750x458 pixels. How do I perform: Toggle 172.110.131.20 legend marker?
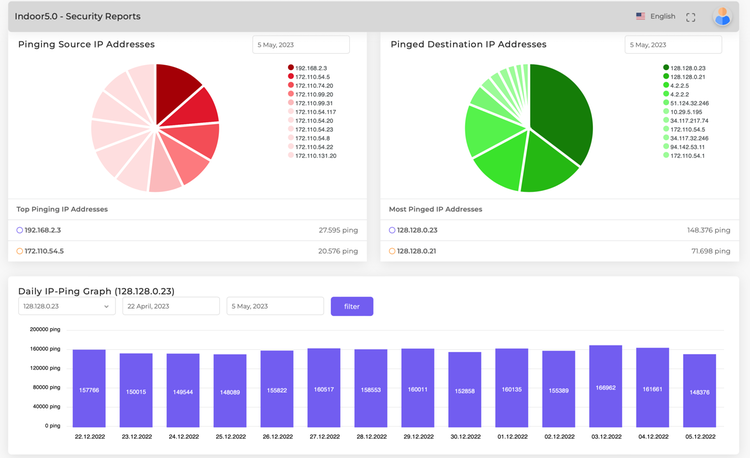pyautogui.click(x=291, y=155)
